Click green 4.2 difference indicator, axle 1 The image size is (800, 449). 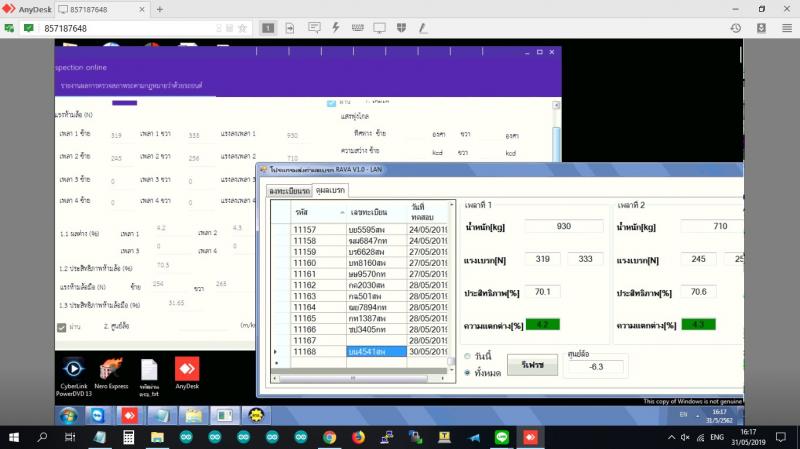point(543,325)
